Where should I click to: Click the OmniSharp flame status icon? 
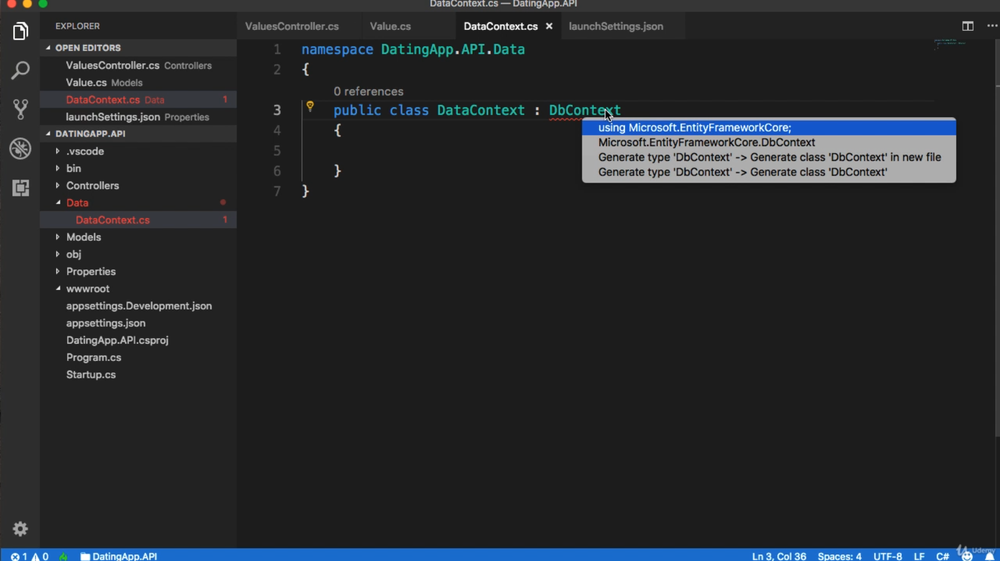tap(63, 556)
